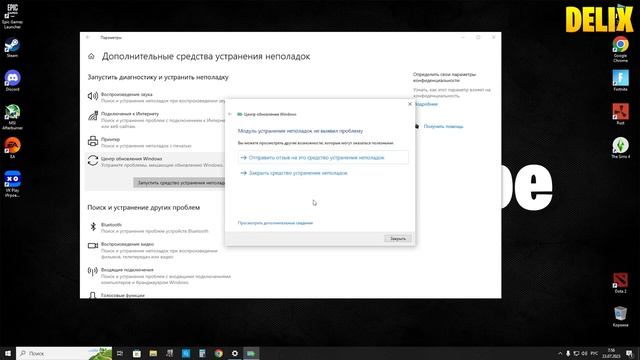Open the notification center icon
640x360 pixels.
pos(629,353)
